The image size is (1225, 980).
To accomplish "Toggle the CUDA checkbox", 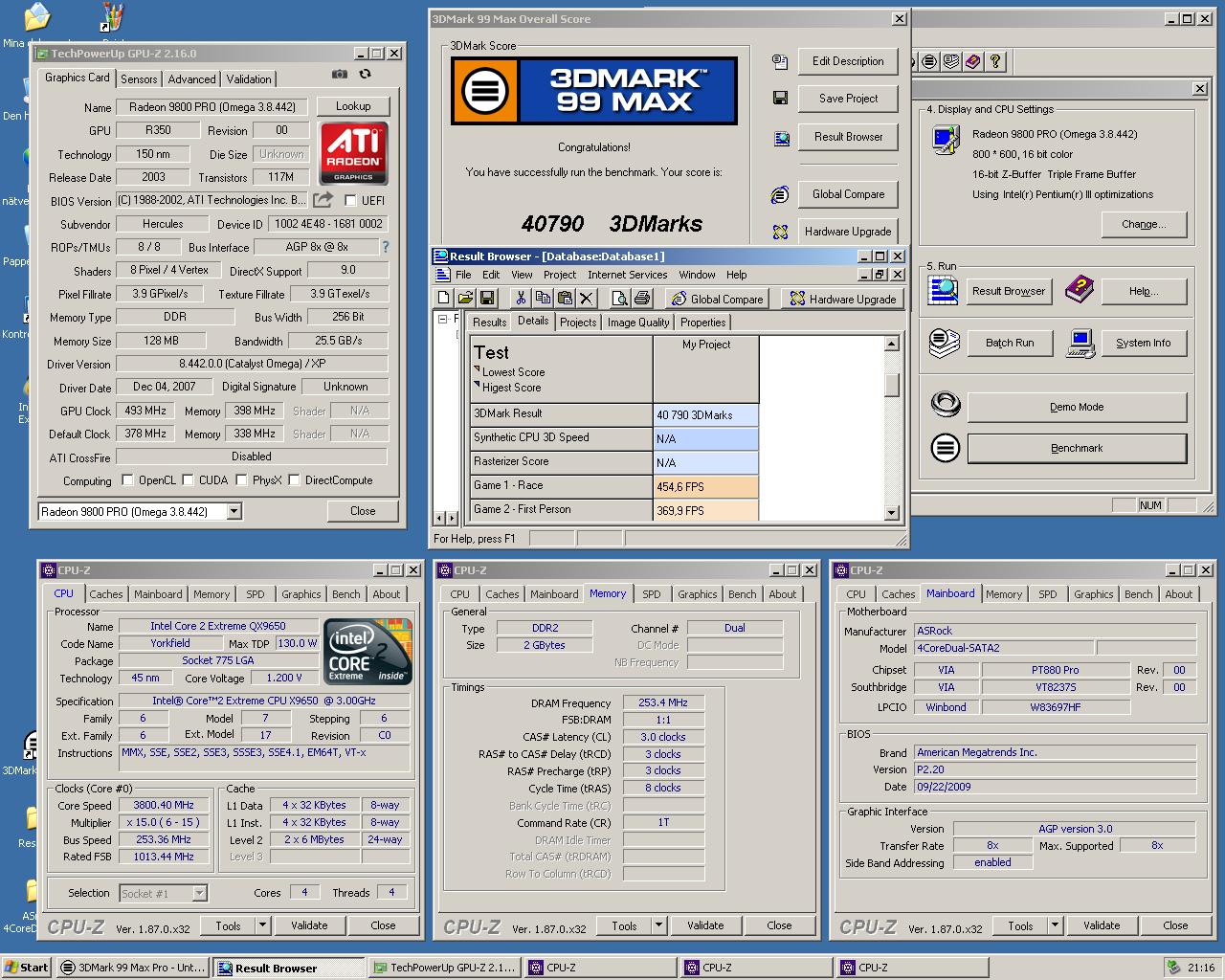I will [x=188, y=480].
